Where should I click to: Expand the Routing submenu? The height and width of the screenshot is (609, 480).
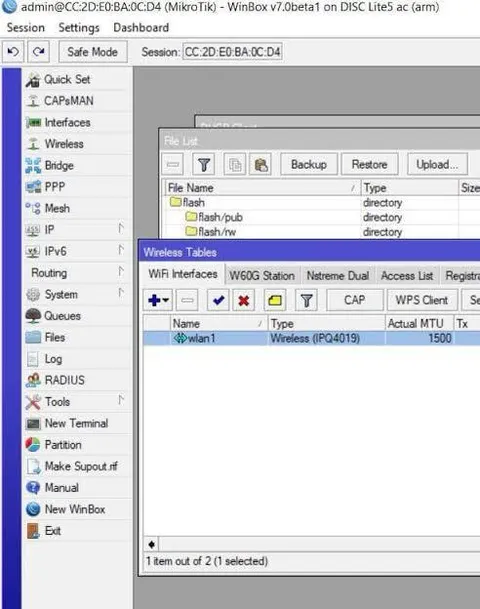pos(77,273)
